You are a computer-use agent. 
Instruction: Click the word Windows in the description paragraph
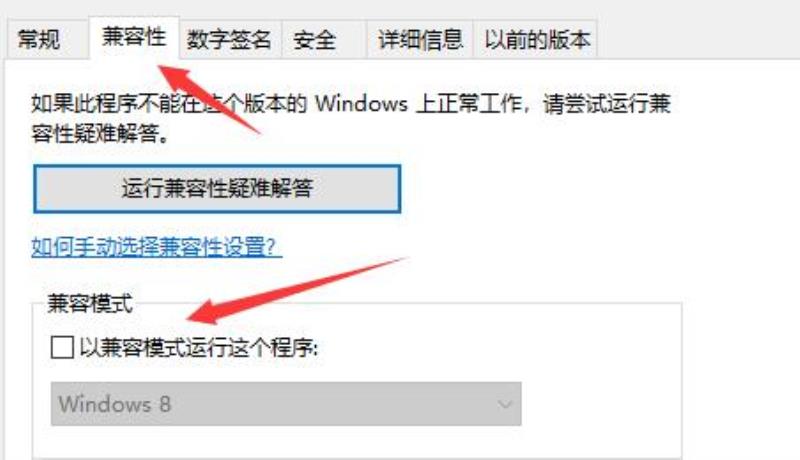coord(361,104)
